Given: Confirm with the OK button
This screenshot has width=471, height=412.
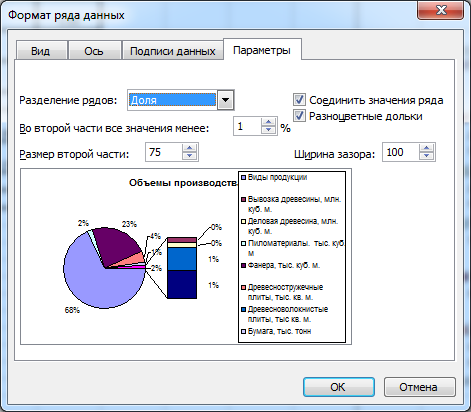Looking at the screenshot, I should pos(339,387).
